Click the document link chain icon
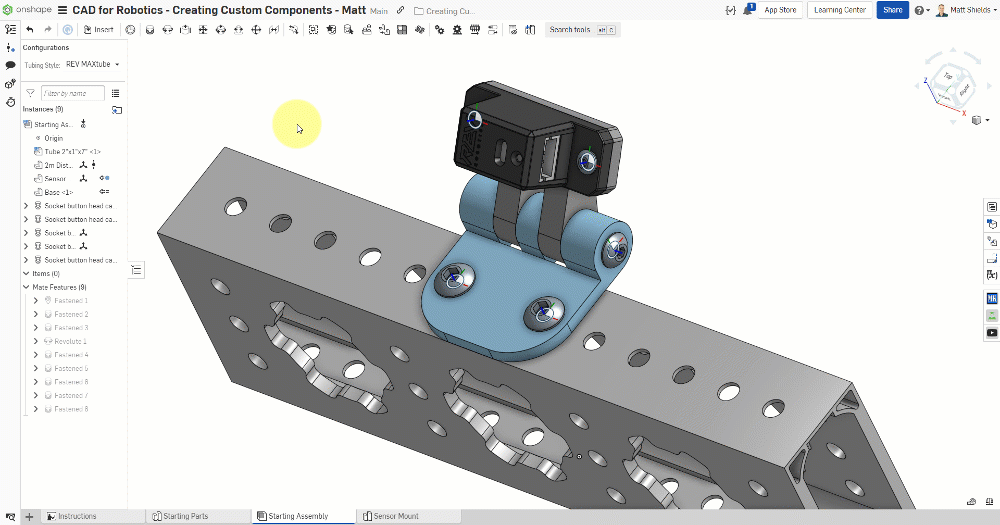This screenshot has width=1000, height=525. tap(401, 10)
